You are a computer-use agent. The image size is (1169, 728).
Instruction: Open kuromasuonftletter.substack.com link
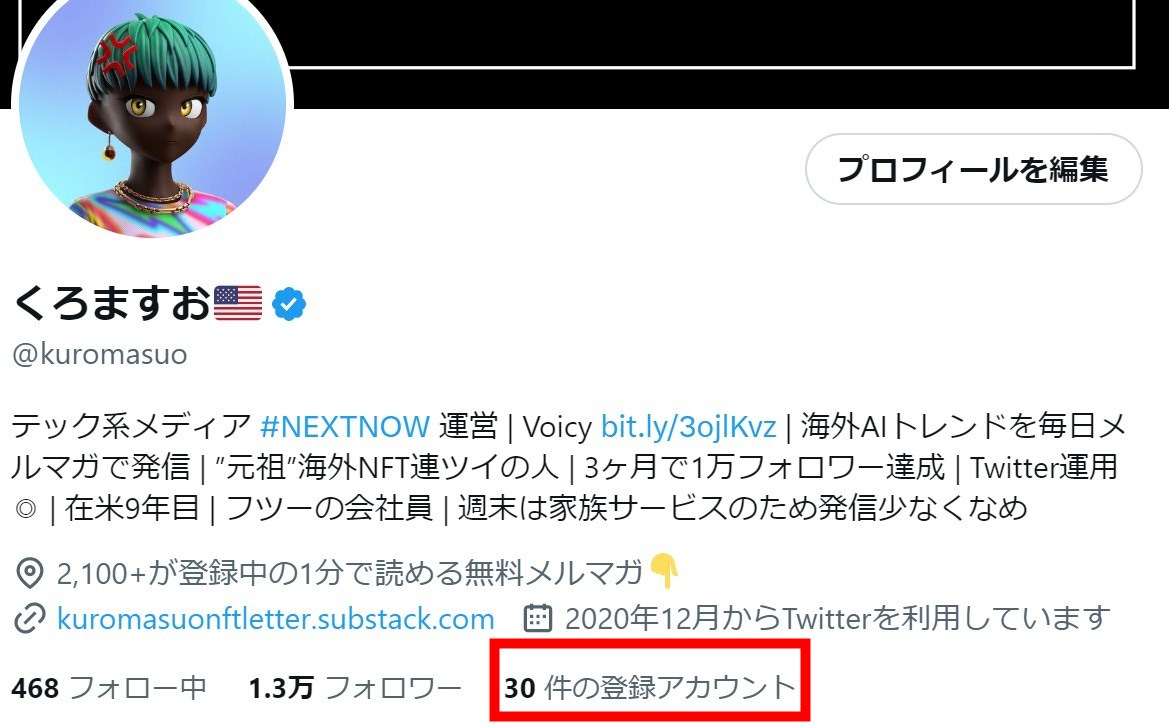276,619
